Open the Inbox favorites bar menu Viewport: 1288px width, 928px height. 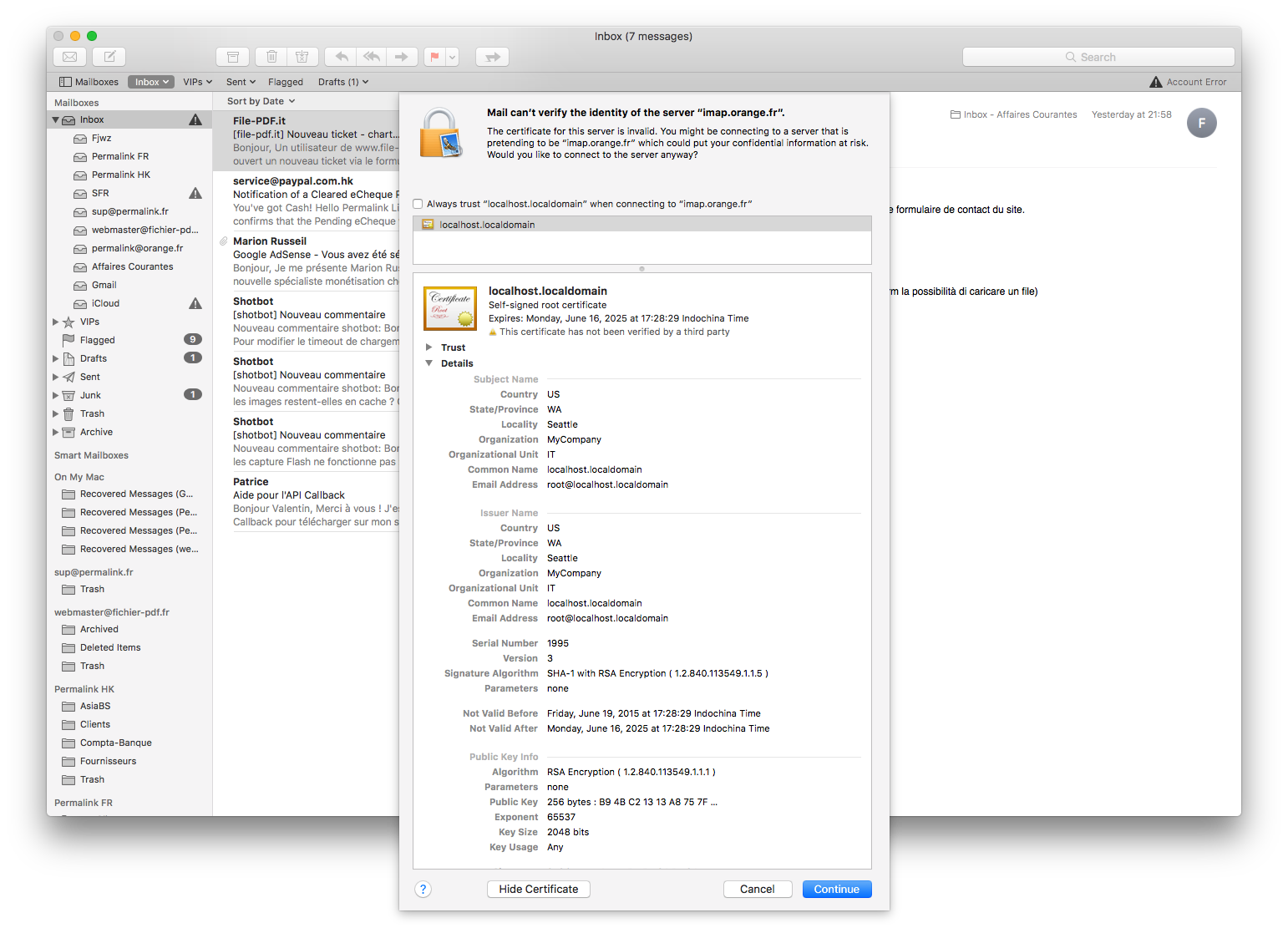point(151,82)
